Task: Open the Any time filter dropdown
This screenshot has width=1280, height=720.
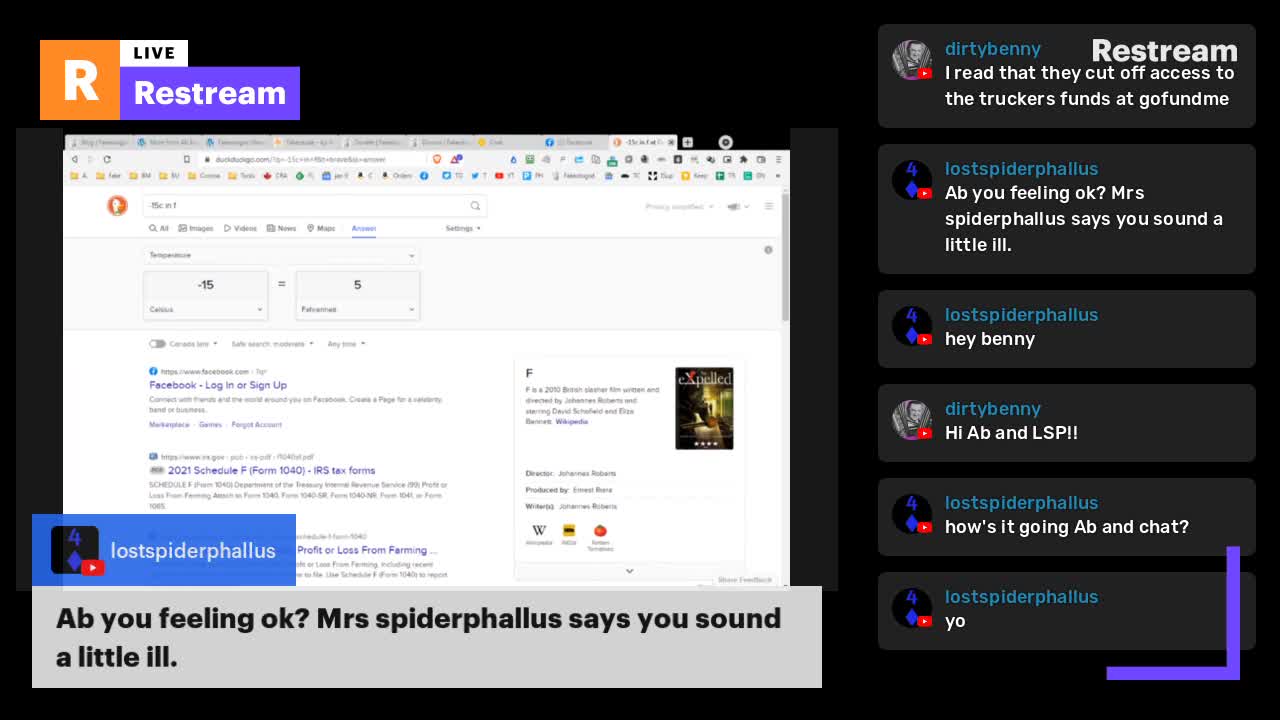Action: click(x=346, y=344)
